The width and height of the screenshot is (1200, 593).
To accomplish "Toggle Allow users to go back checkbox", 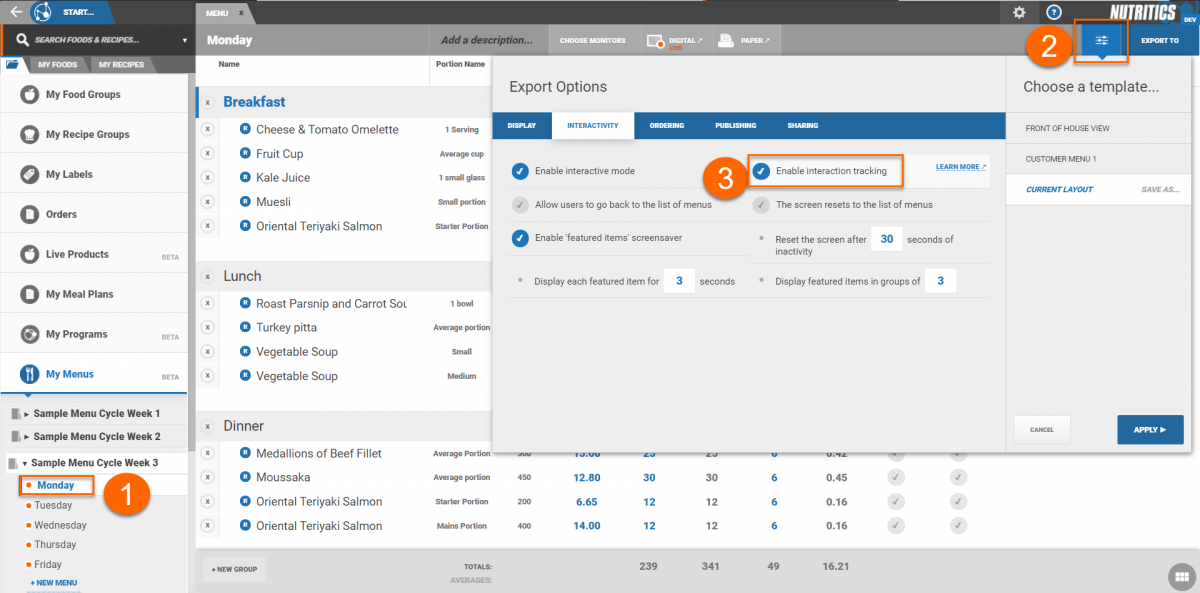I will coord(520,204).
